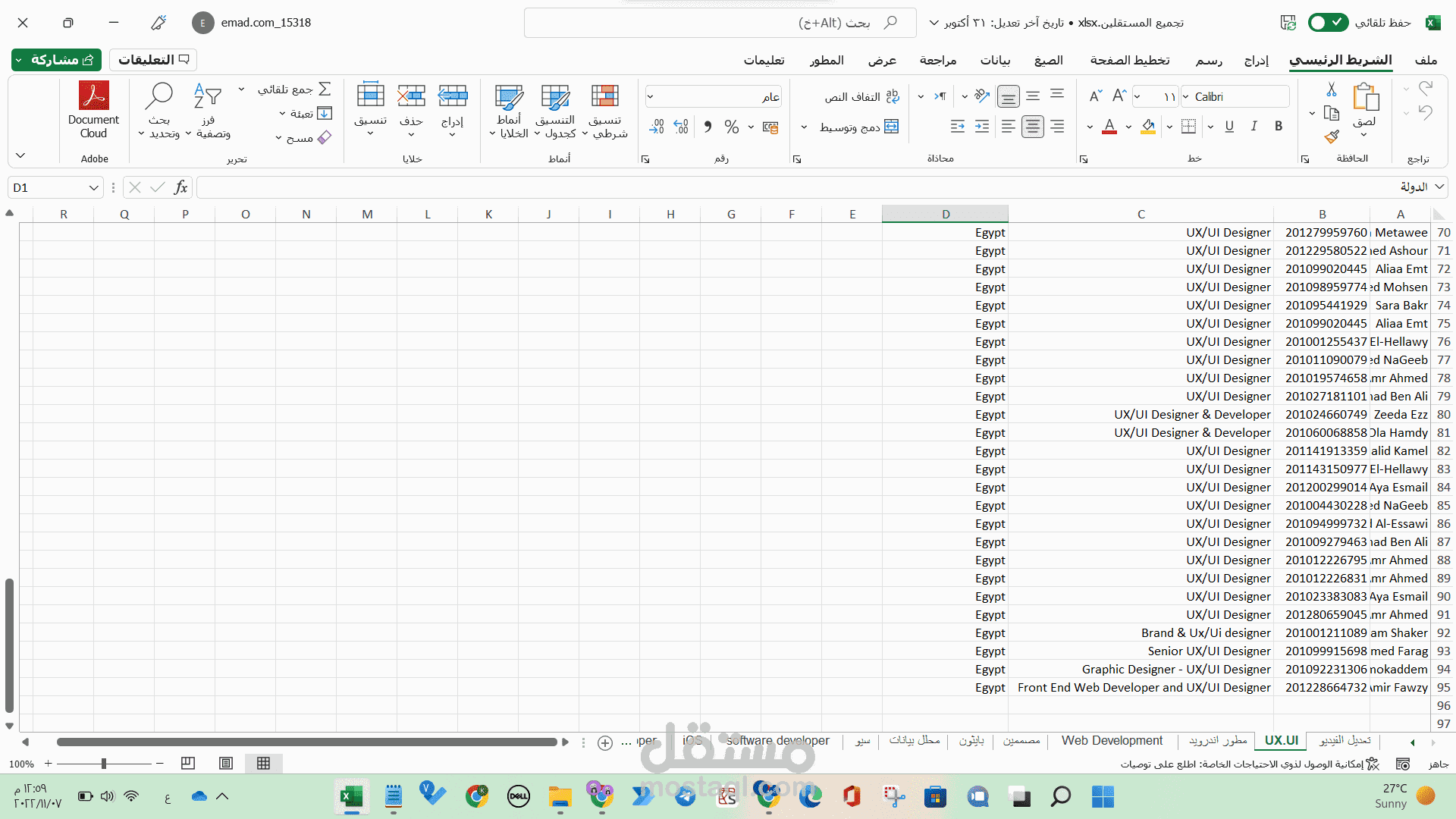This screenshot has width=1456, height=819.
Task: Expand the Name Box dropdown showing D1
Action: [94, 187]
